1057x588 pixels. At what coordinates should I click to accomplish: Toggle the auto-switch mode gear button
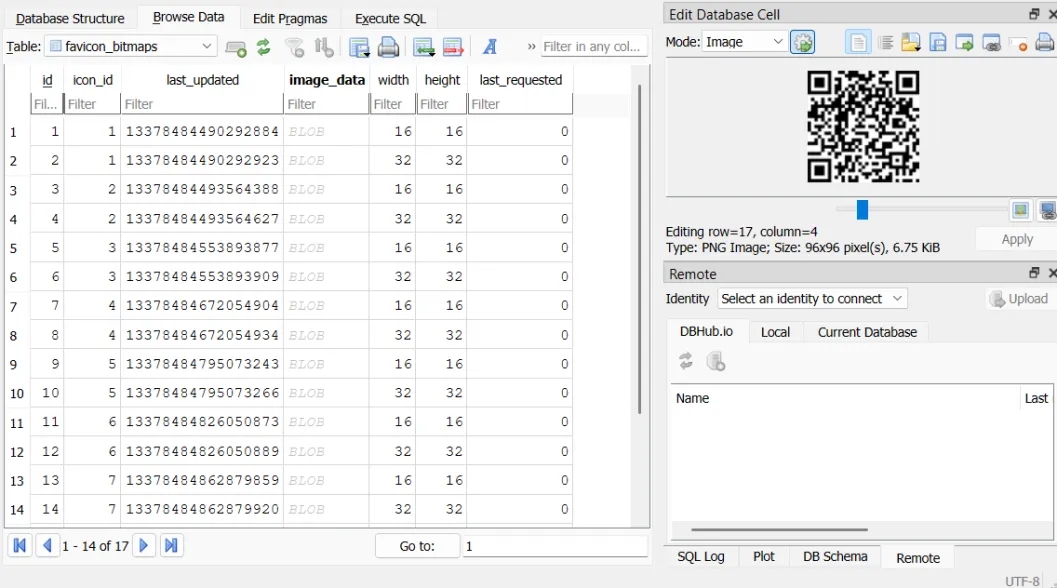pyautogui.click(x=802, y=42)
